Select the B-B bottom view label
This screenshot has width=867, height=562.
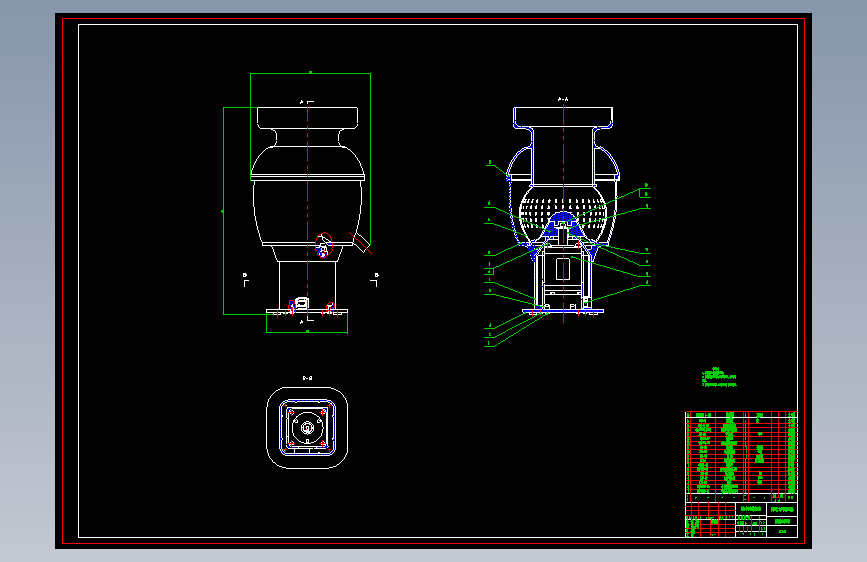[x=307, y=378]
